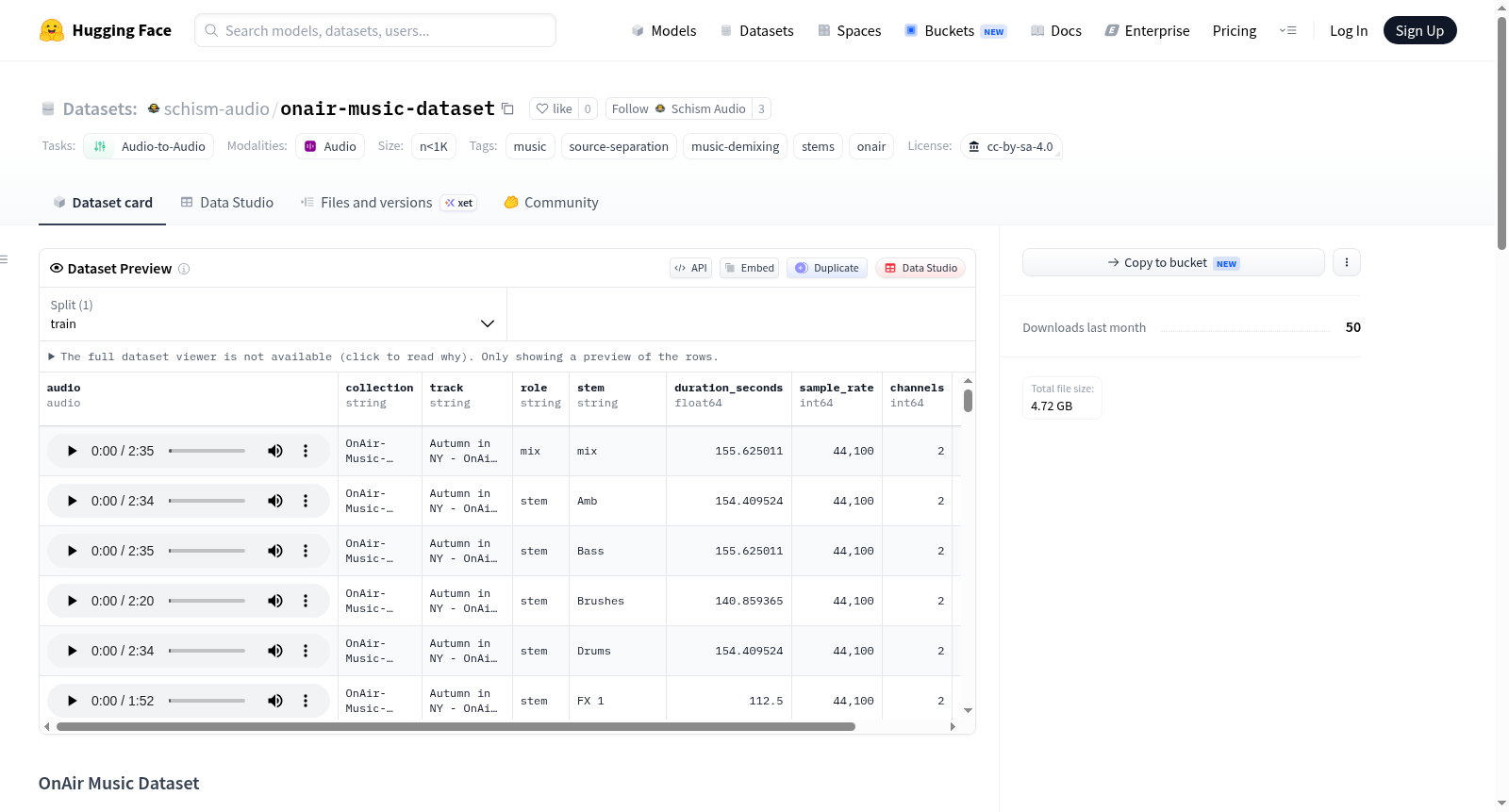Select the Audio modality tag
1509x812 pixels.
330,146
